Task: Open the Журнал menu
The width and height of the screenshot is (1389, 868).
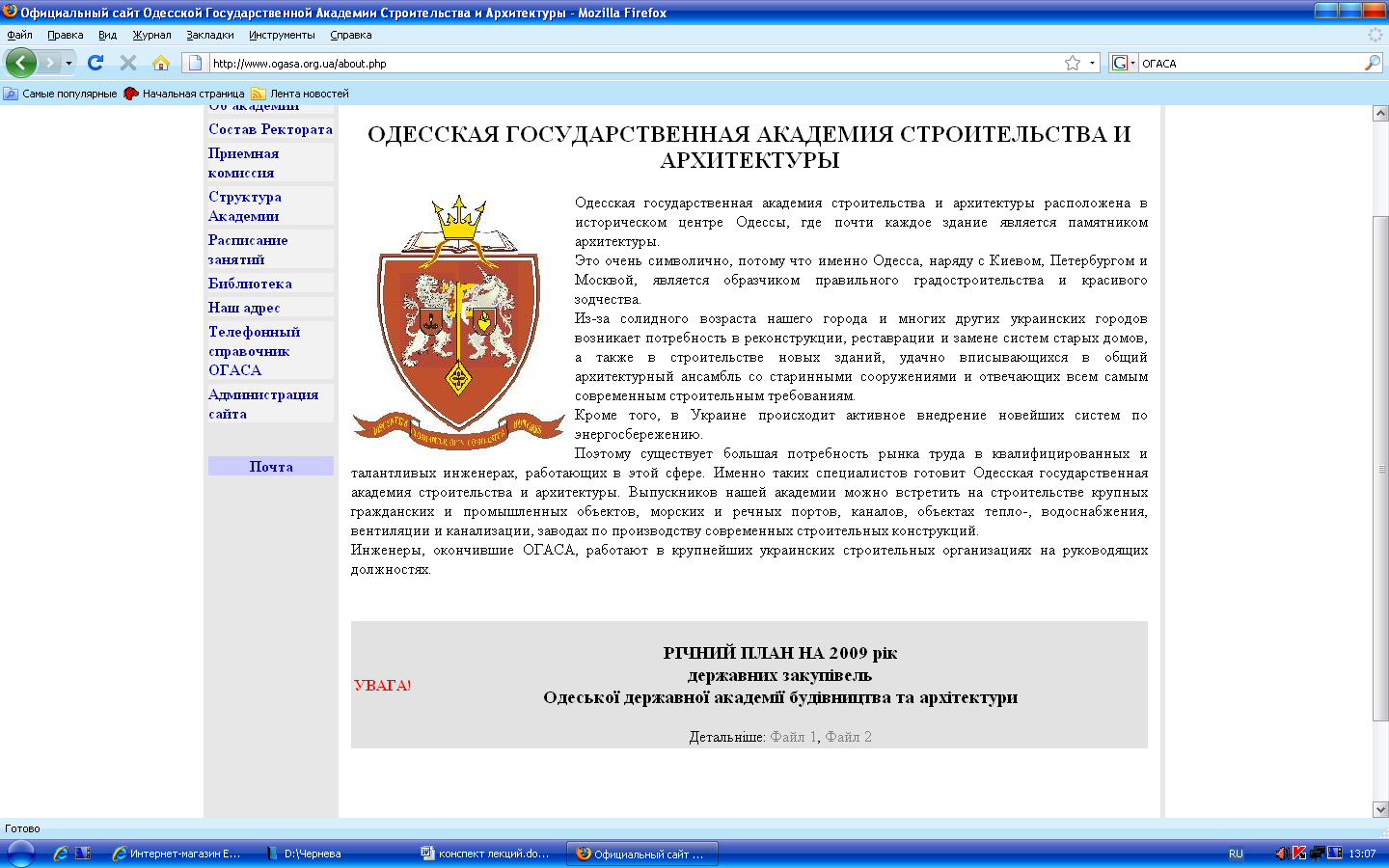Action: pos(151,35)
